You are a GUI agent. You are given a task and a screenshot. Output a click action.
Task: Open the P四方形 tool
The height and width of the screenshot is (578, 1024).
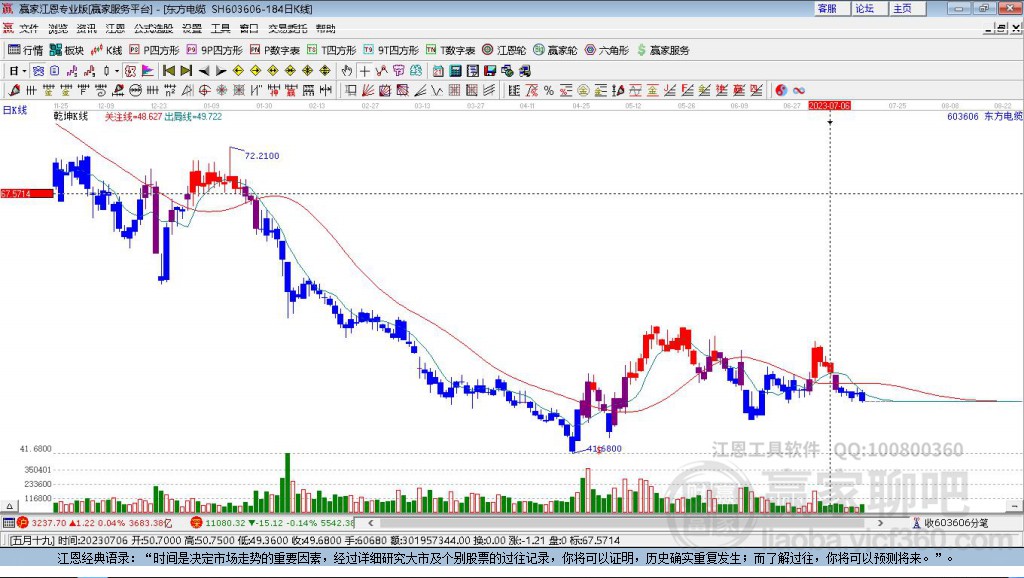[154, 50]
